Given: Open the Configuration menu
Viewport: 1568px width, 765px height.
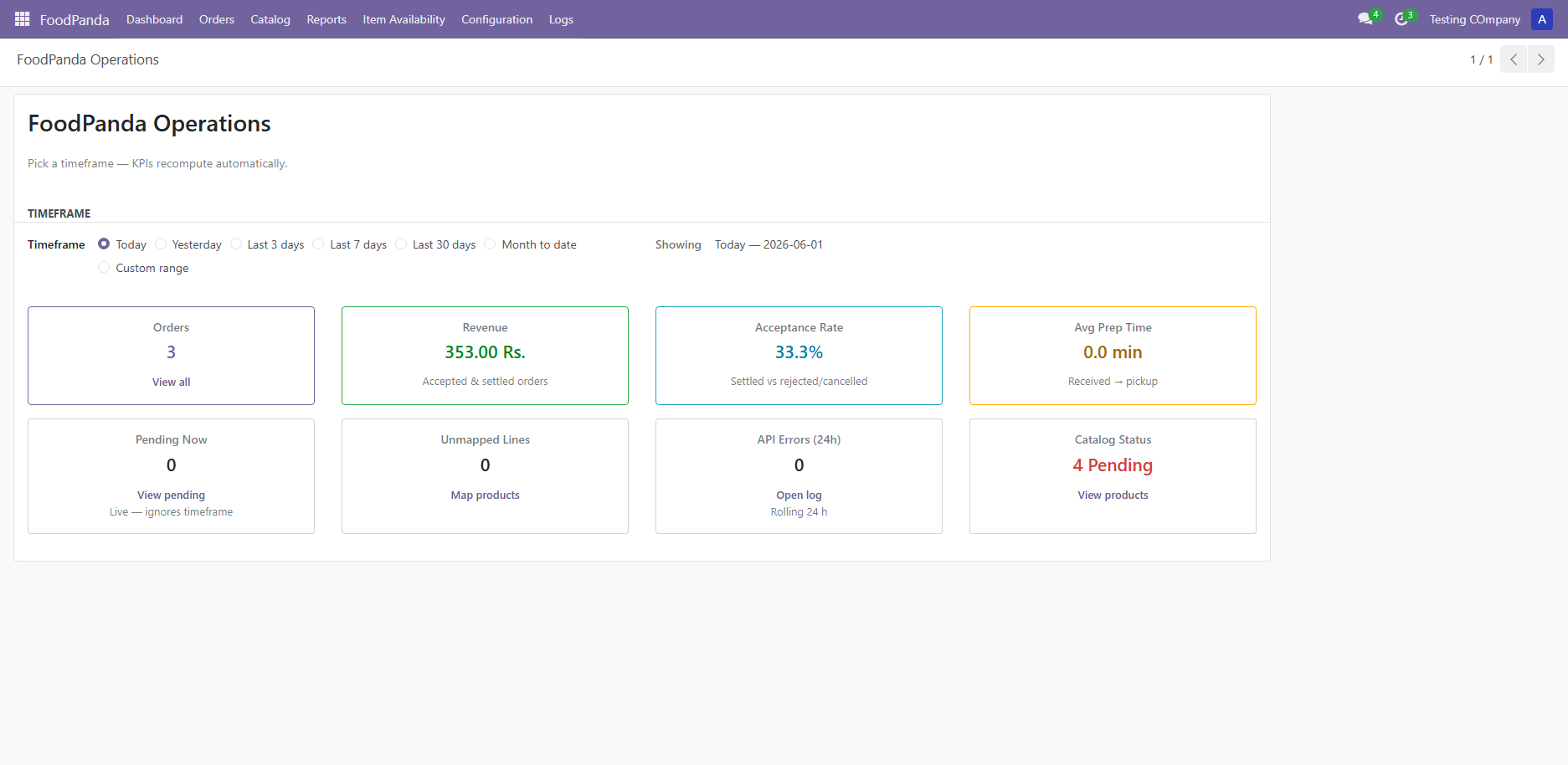Looking at the screenshot, I should tap(496, 19).
